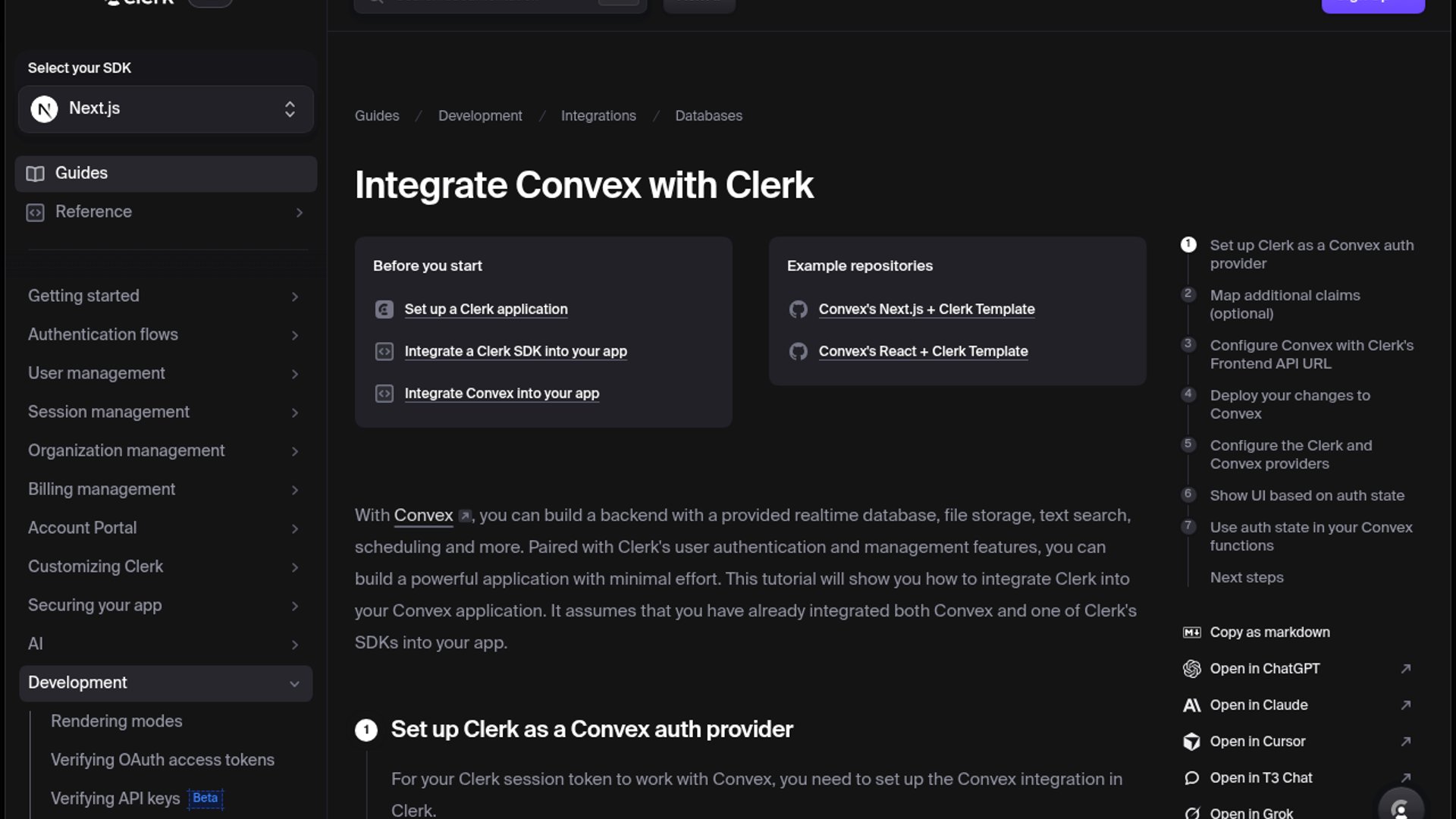Open Integrate Convex into your app link
Viewport: 1456px width, 819px height.
(x=501, y=394)
